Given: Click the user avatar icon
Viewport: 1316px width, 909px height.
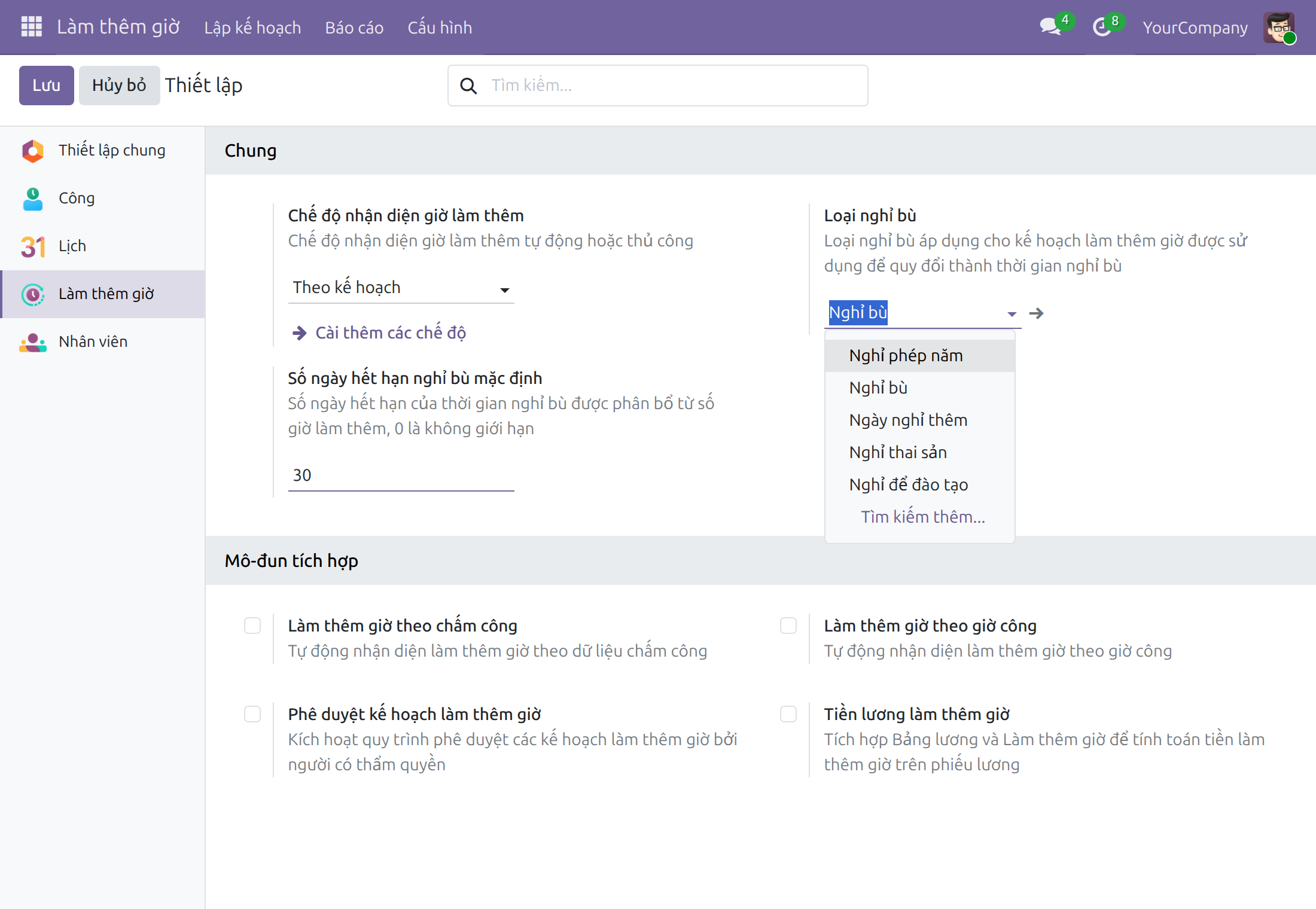Looking at the screenshot, I should click(1279, 28).
